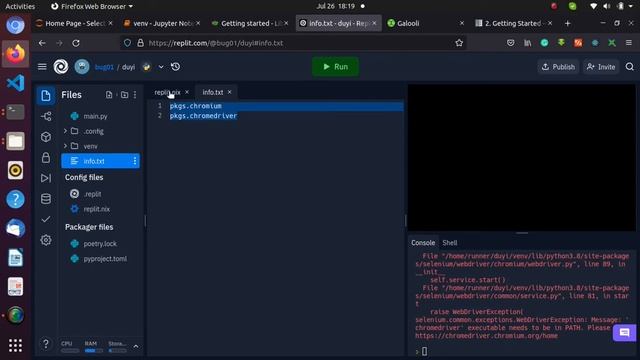Switch to the Shell tab
Viewport: 640px width, 360px height.
point(450,242)
